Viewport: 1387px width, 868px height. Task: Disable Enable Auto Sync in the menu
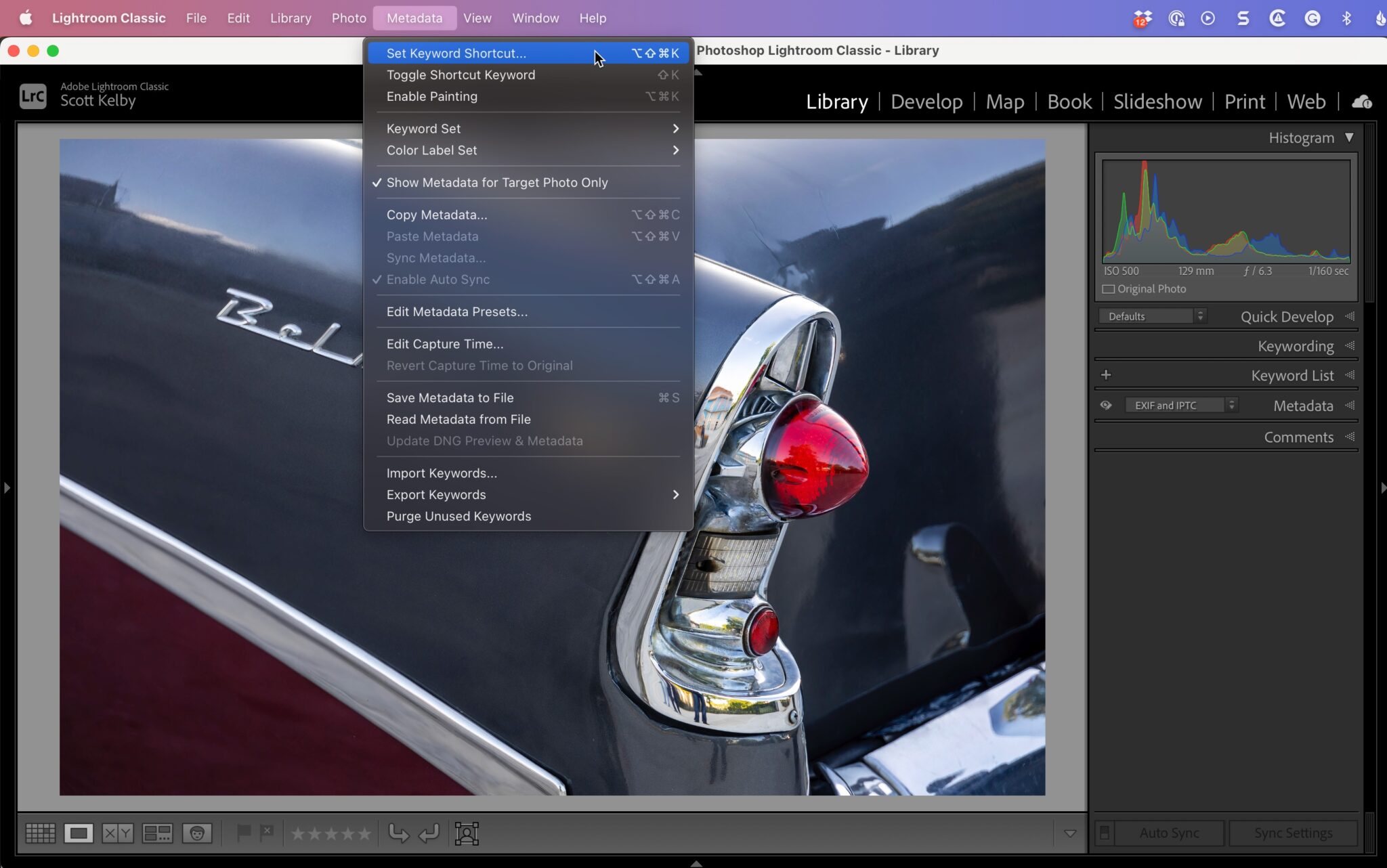click(x=438, y=279)
